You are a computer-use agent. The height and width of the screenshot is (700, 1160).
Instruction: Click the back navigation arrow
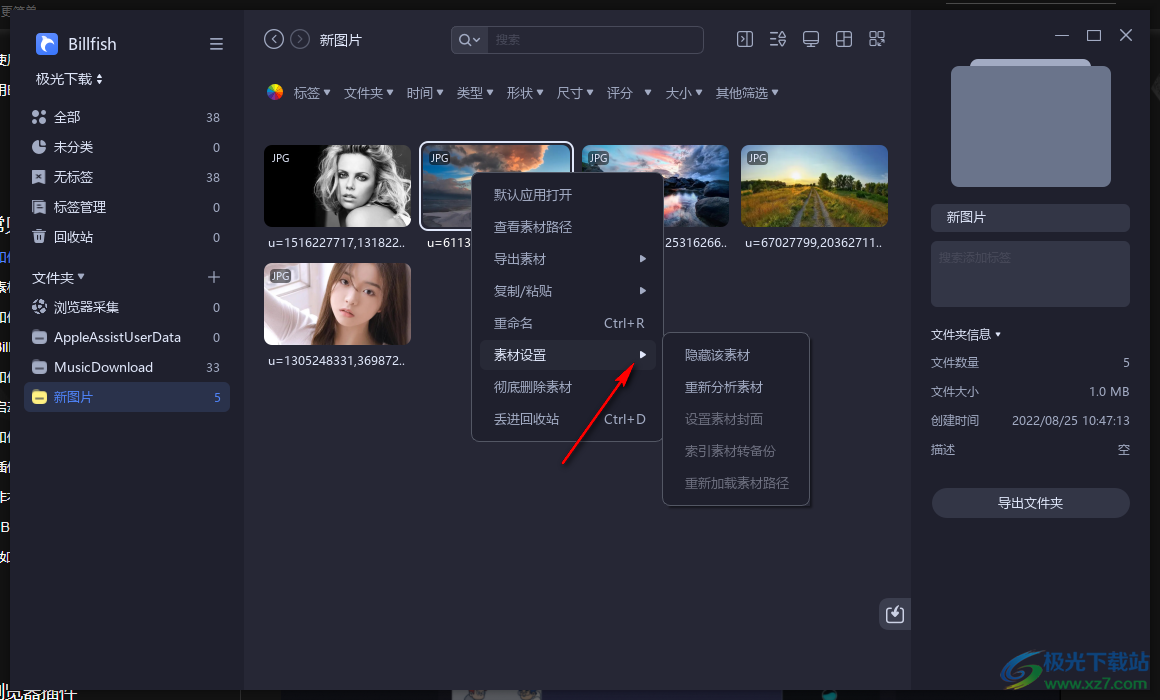click(273, 38)
